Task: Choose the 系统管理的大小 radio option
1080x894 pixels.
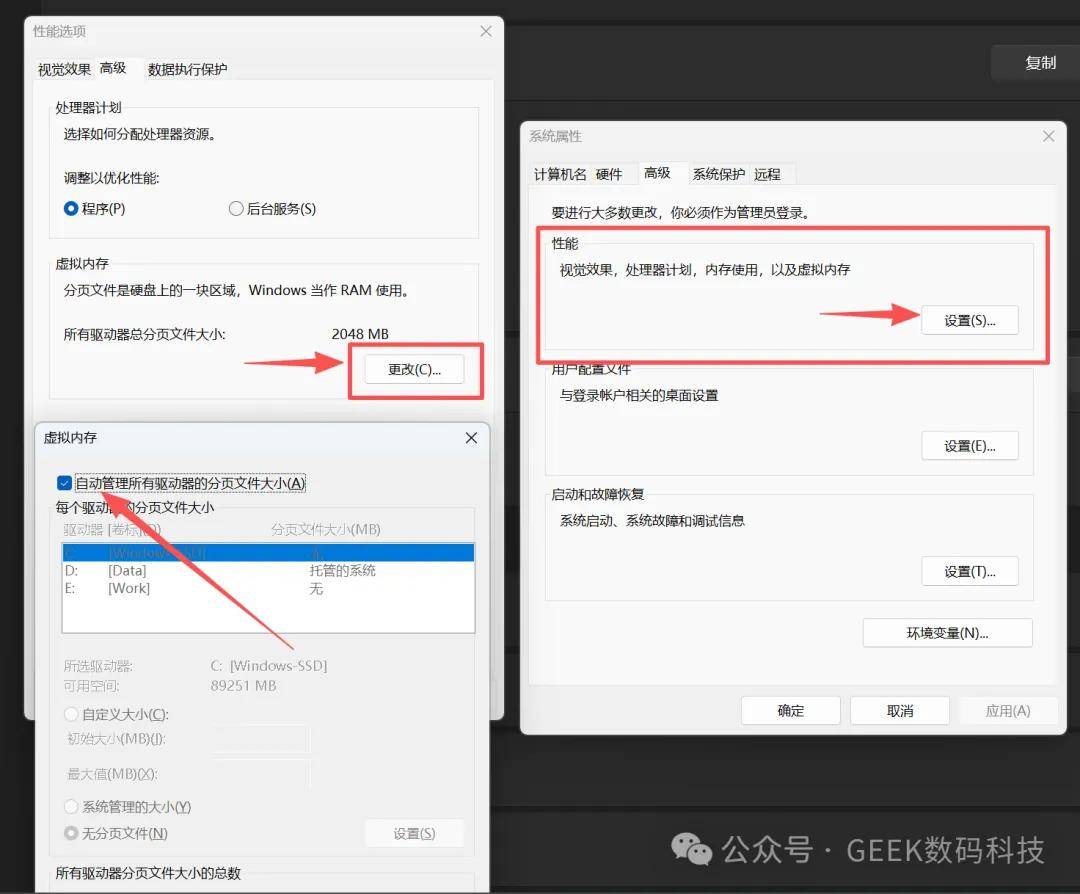Action: 71,806
